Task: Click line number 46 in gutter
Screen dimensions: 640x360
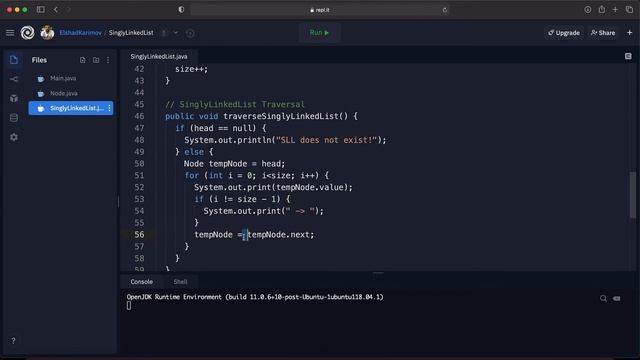Action: tap(139, 116)
